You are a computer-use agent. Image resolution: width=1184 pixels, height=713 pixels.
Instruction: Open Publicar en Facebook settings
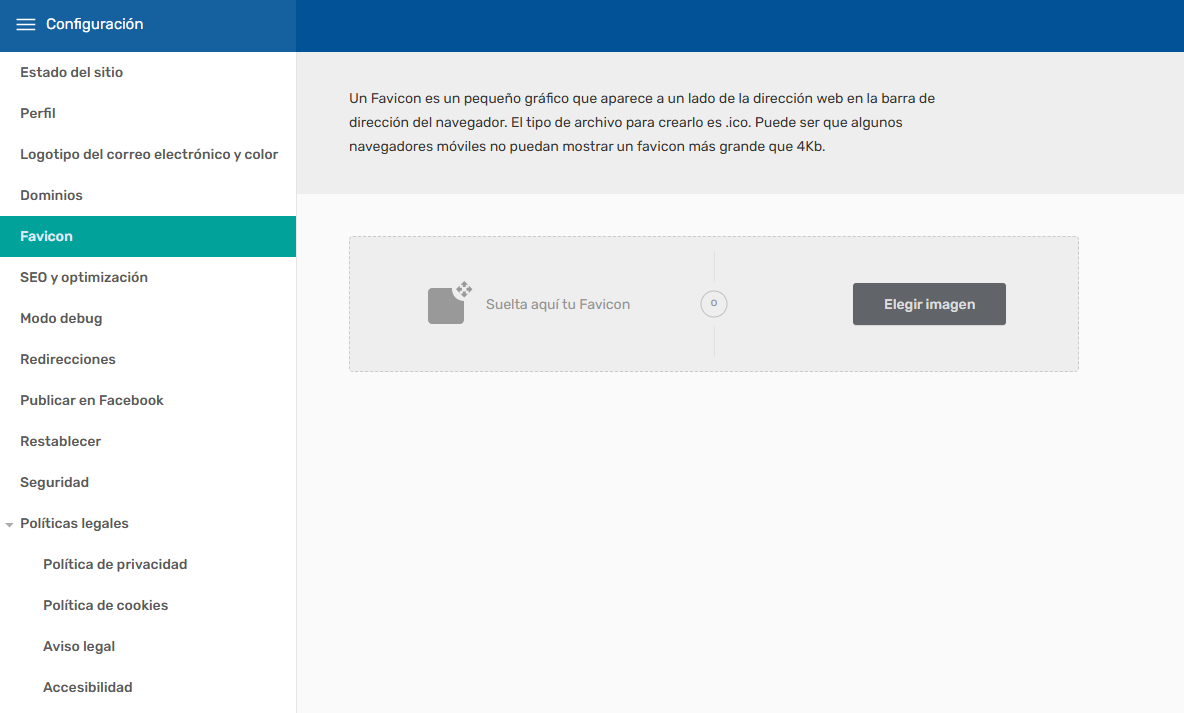148,400
